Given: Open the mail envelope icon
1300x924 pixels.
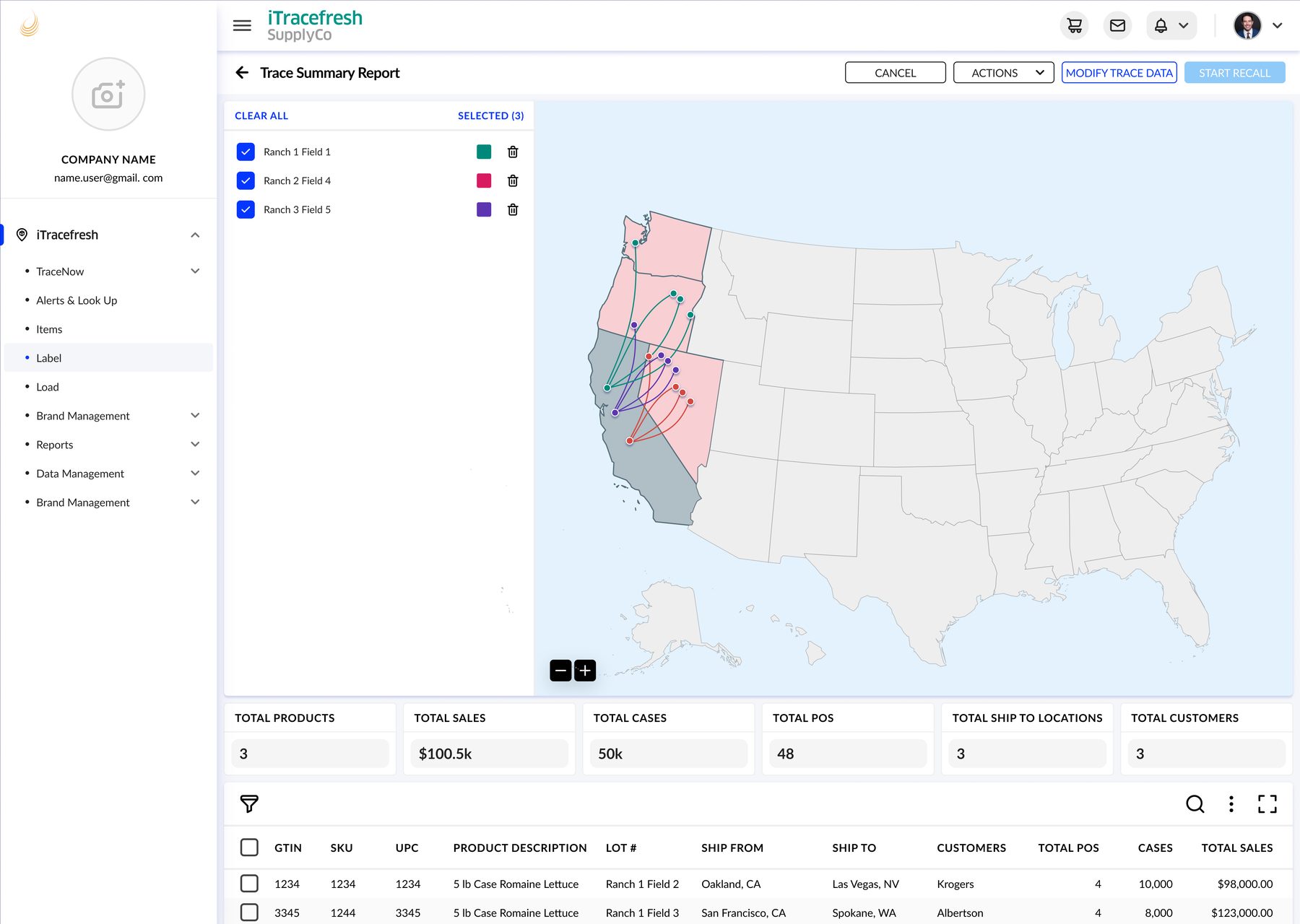Looking at the screenshot, I should click(1117, 26).
